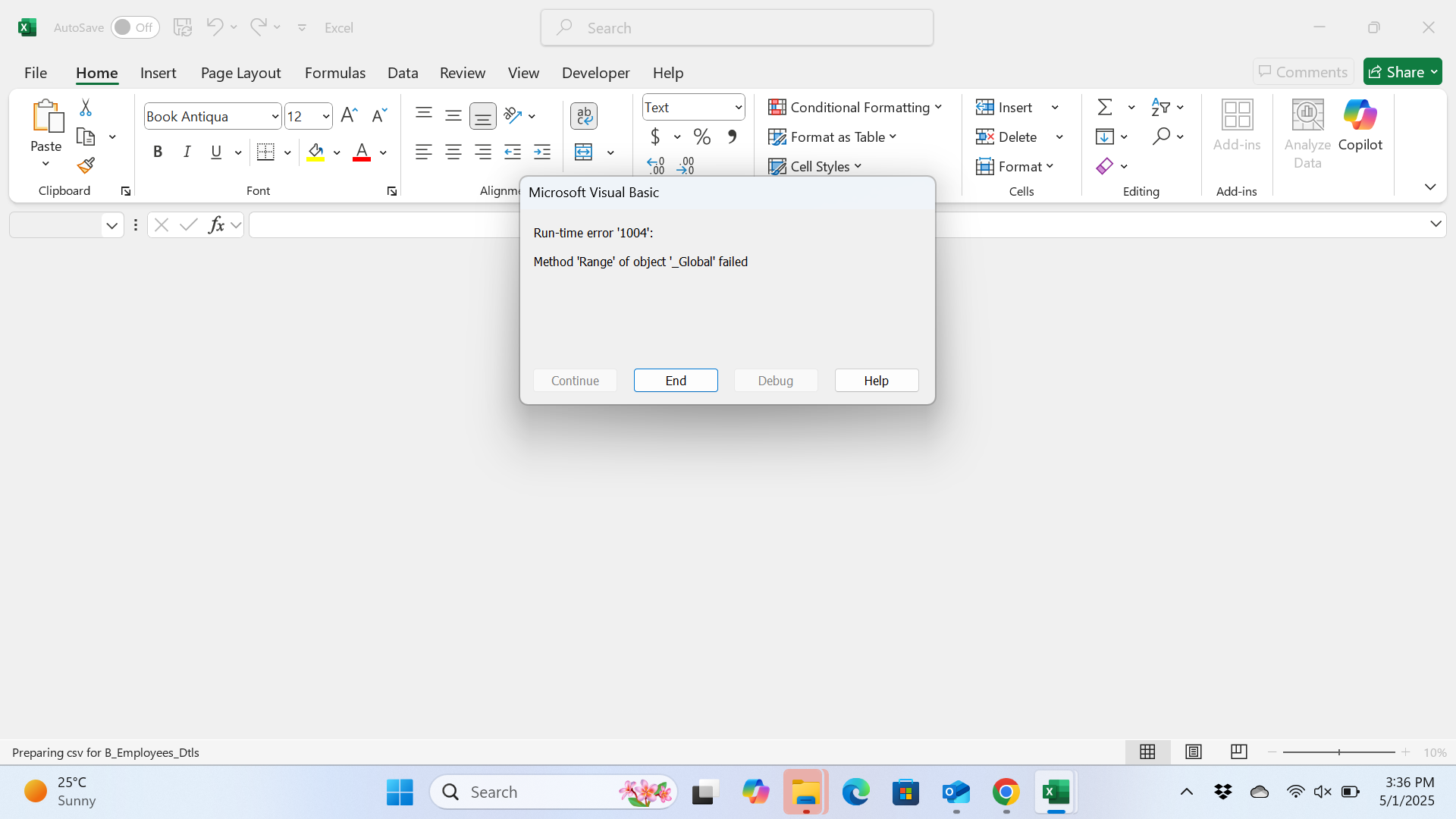Open the Formulas ribbon tab
The height and width of the screenshot is (819, 1456).
tap(334, 72)
